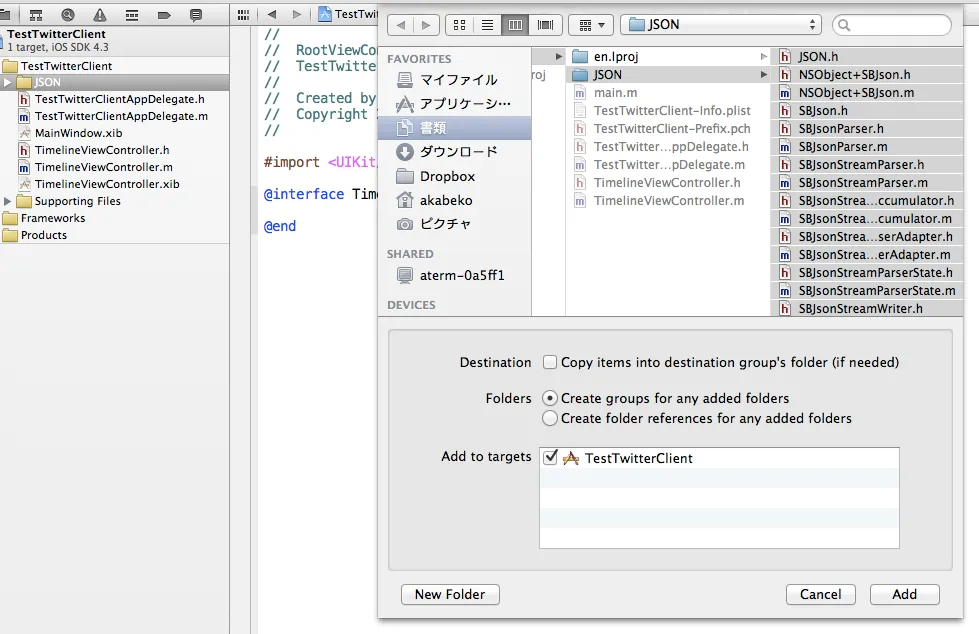The image size is (979, 634).
Task: Open the Breakpoint navigator icon
Action: point(164,15)
